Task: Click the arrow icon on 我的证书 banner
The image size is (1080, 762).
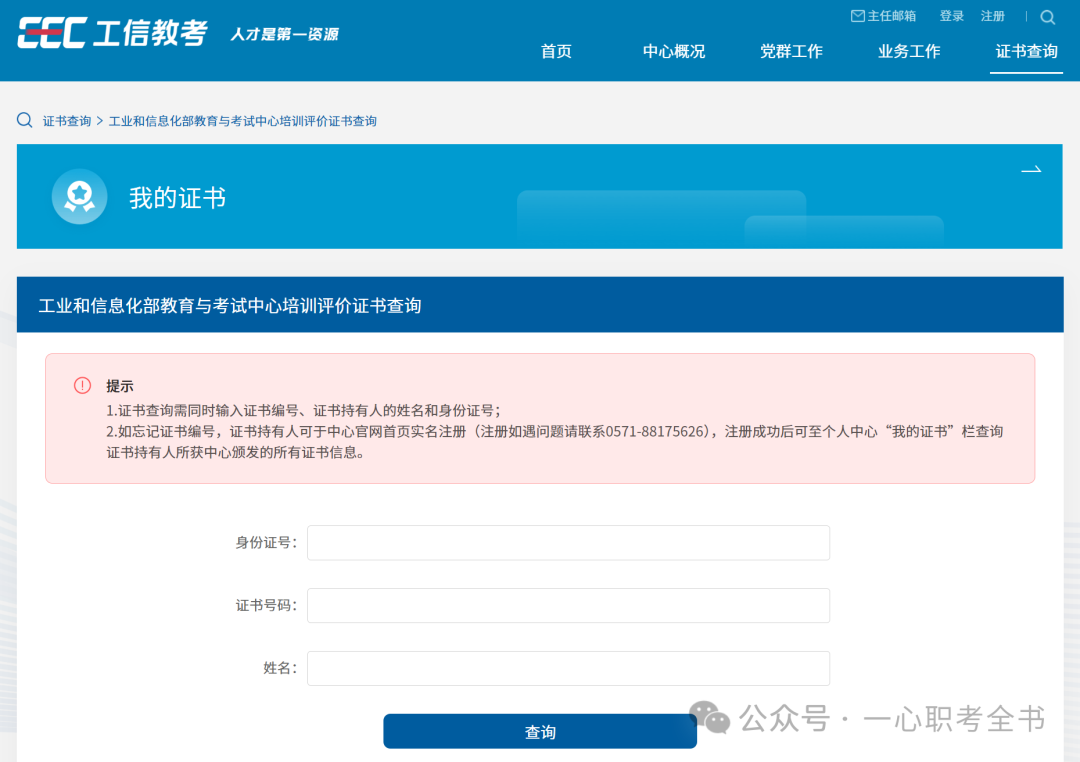Action: tap(1030, 169)
